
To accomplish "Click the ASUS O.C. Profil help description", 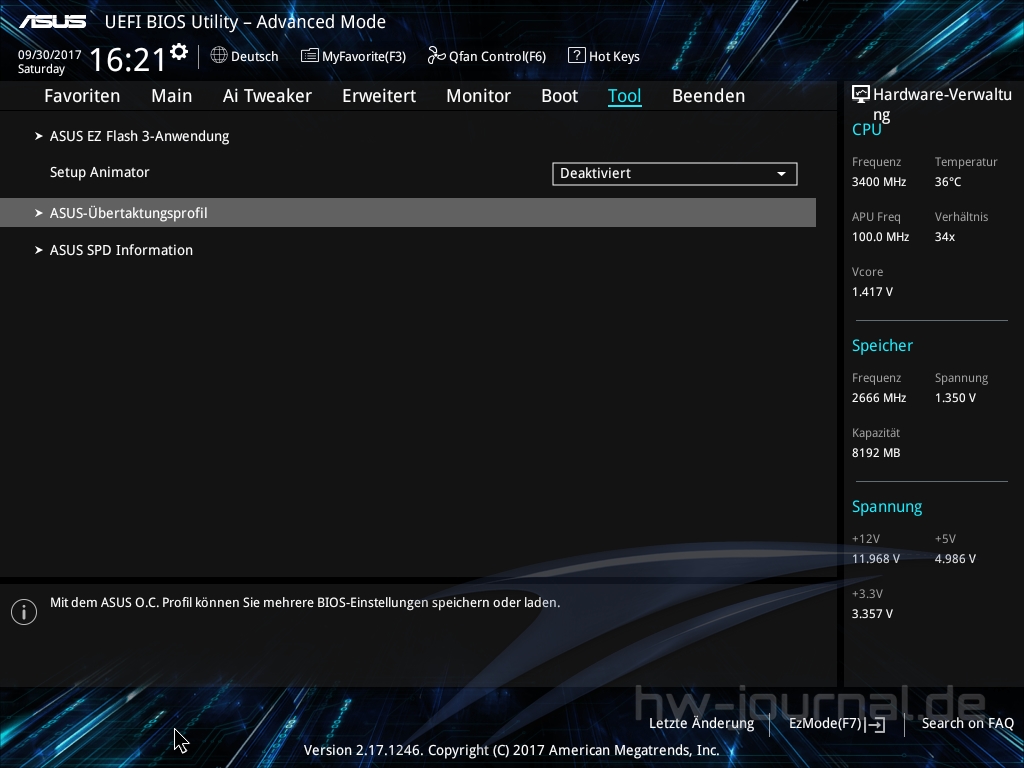I will point(305,603).
